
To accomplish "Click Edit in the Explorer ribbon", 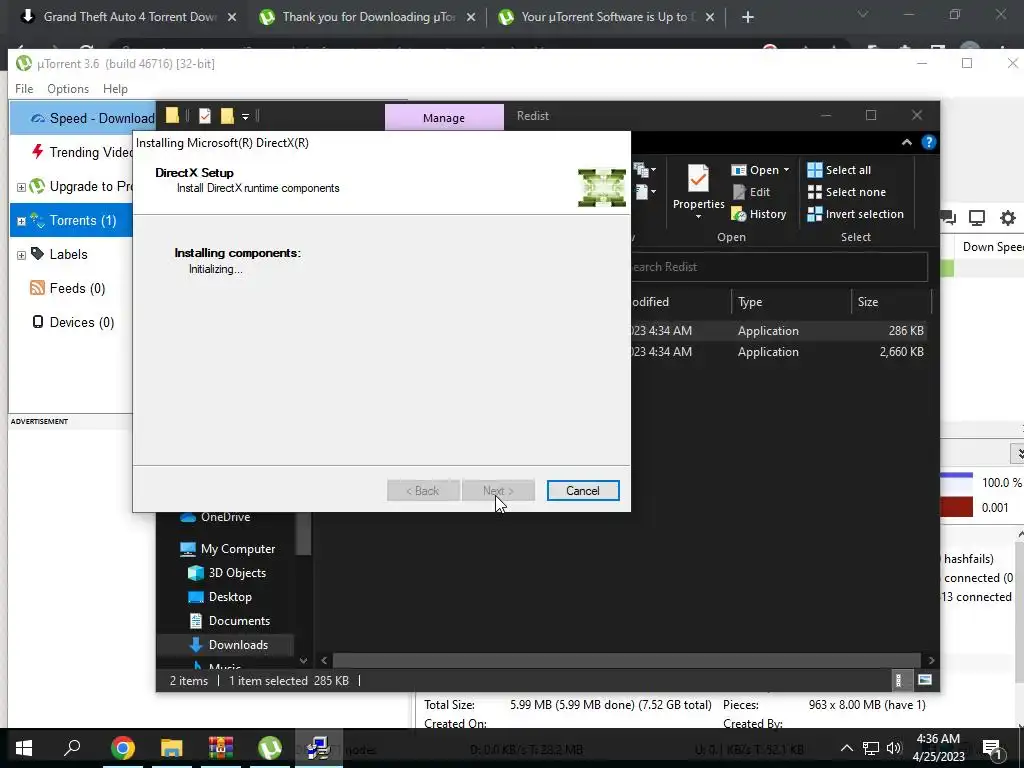I will (751, 192).
